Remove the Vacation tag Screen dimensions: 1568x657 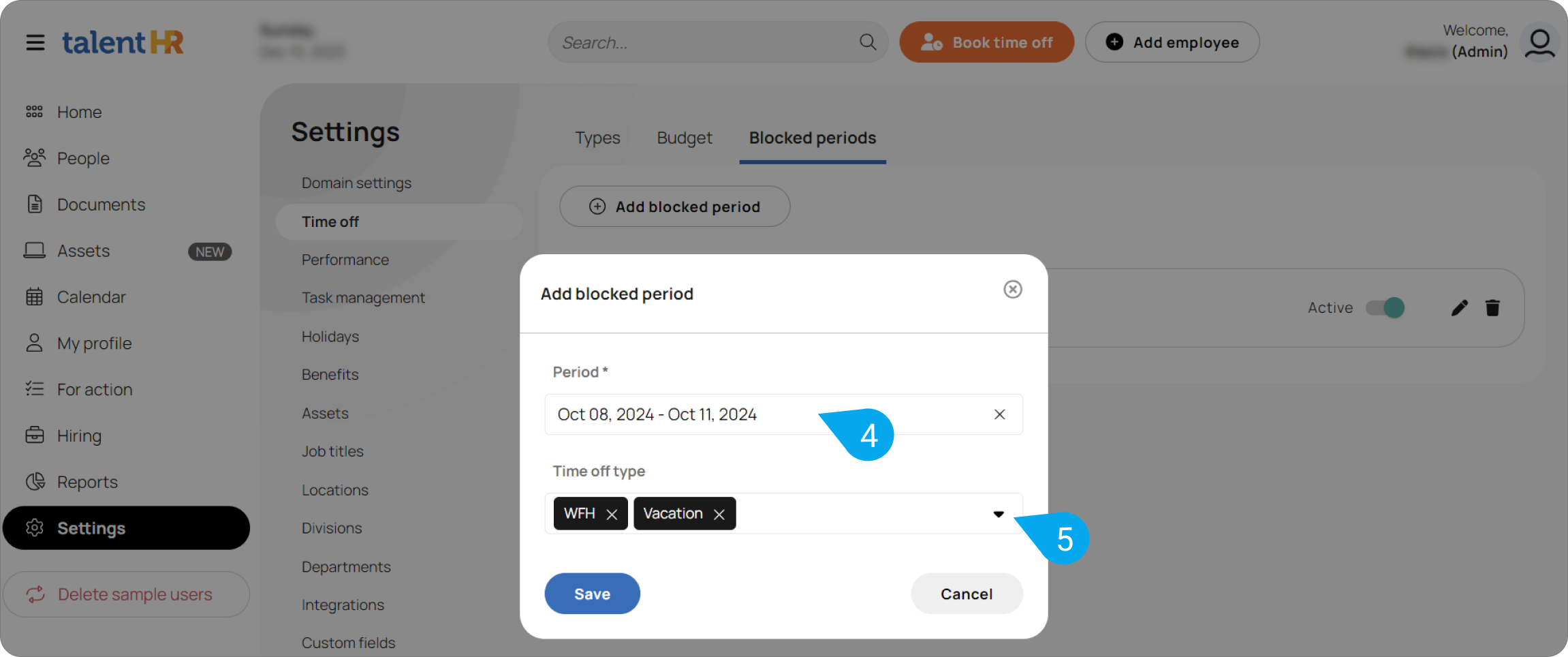coord(719,515)
